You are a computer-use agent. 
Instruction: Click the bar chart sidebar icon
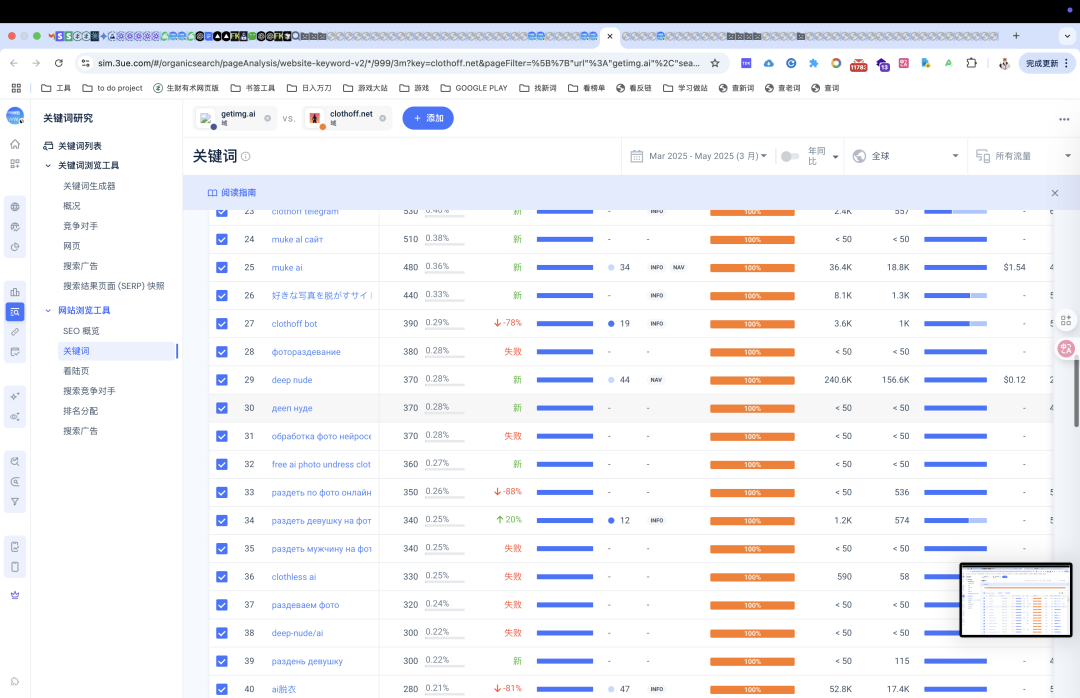pos(15,292)
